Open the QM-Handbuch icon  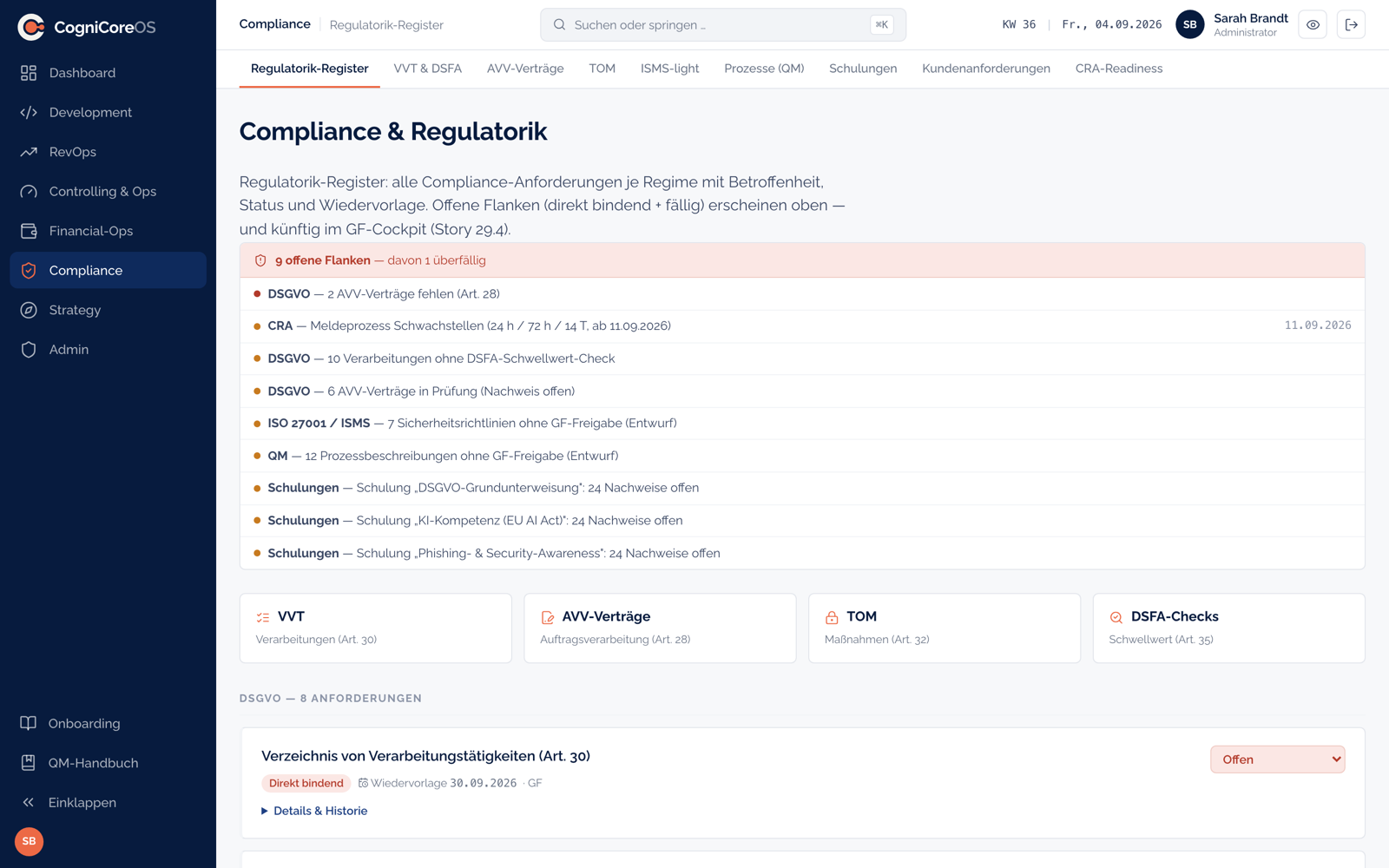click(x=29, y=763)
